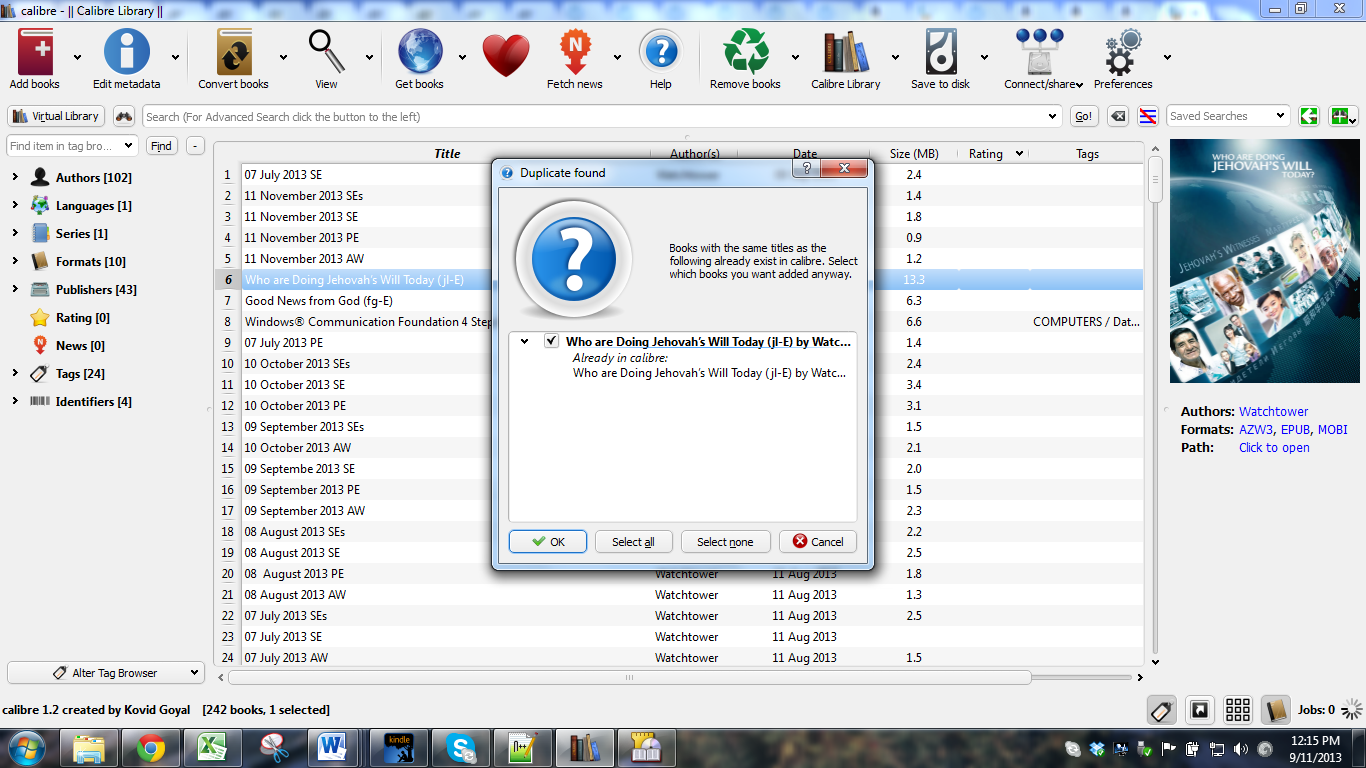Open Excel from the taskbar

[x=213, y=748]
